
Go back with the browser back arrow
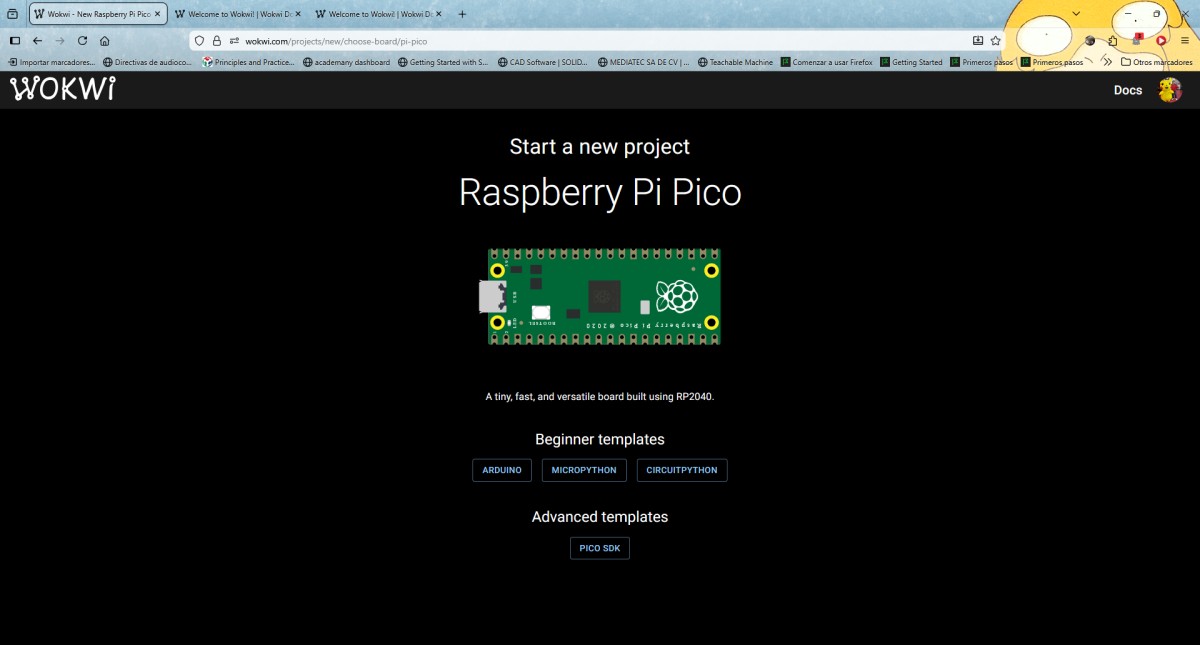[37, 41]
